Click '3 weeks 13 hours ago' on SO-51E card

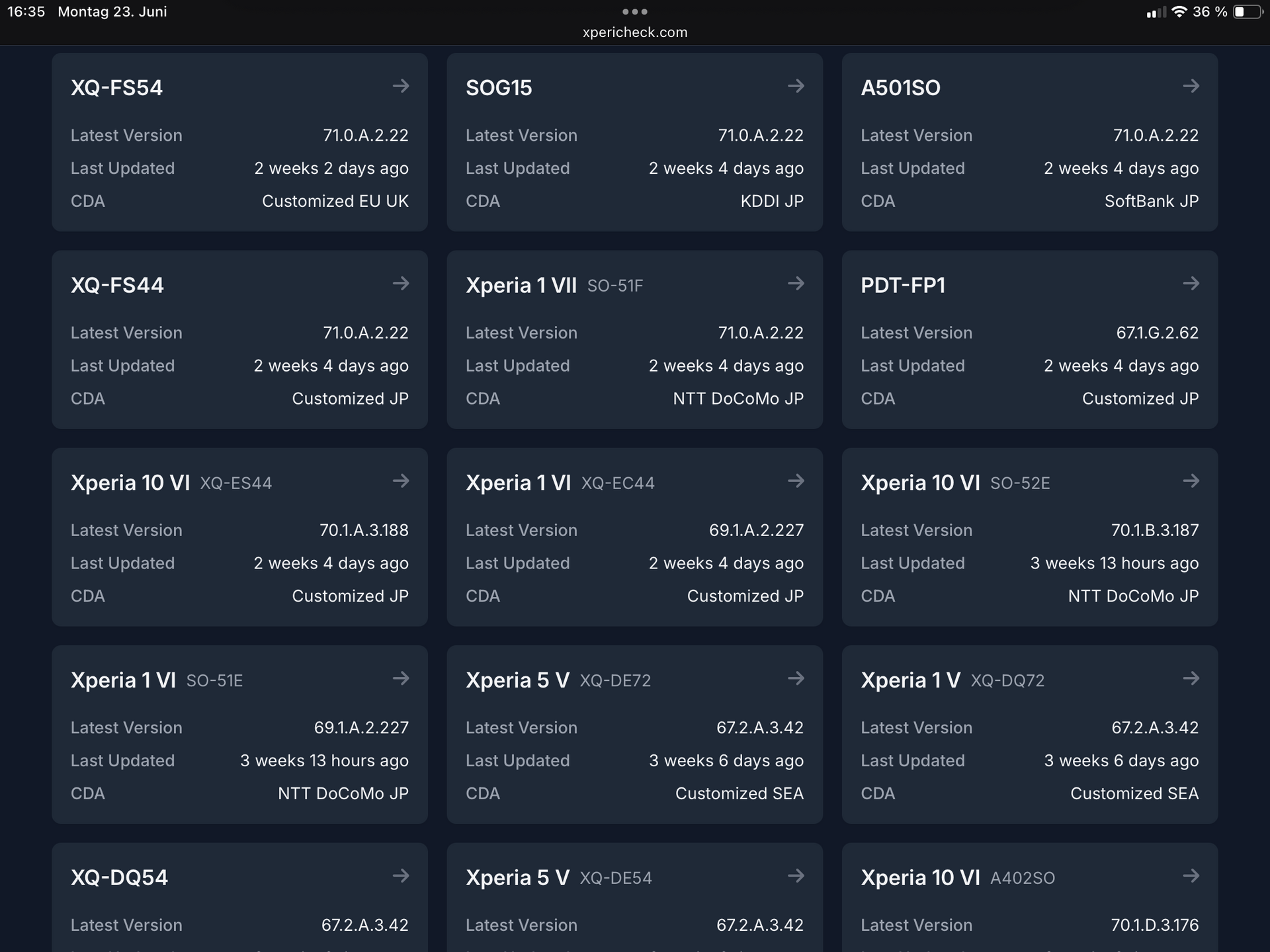324,762
